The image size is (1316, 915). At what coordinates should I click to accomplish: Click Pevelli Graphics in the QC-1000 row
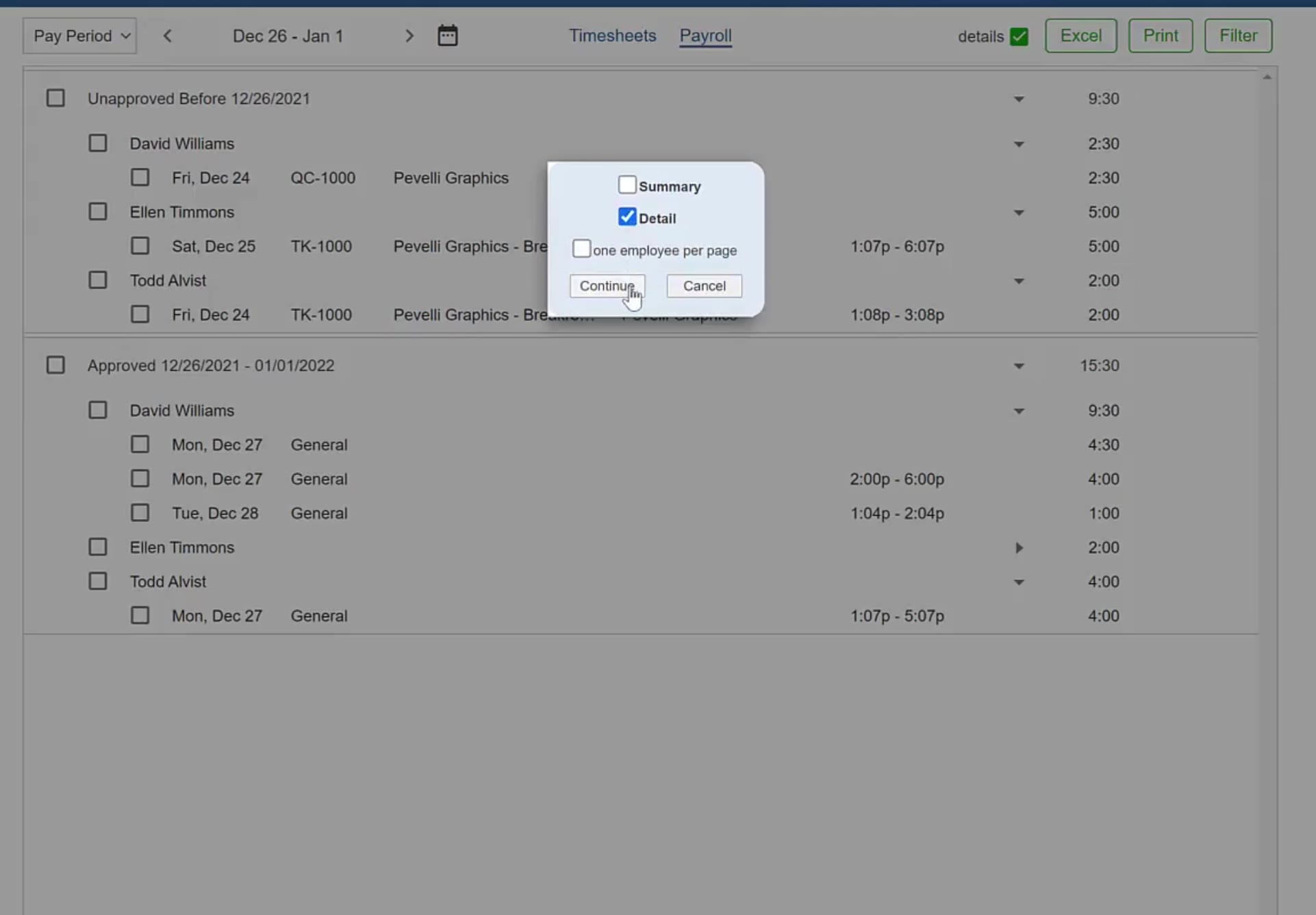(x=451, y=178)
